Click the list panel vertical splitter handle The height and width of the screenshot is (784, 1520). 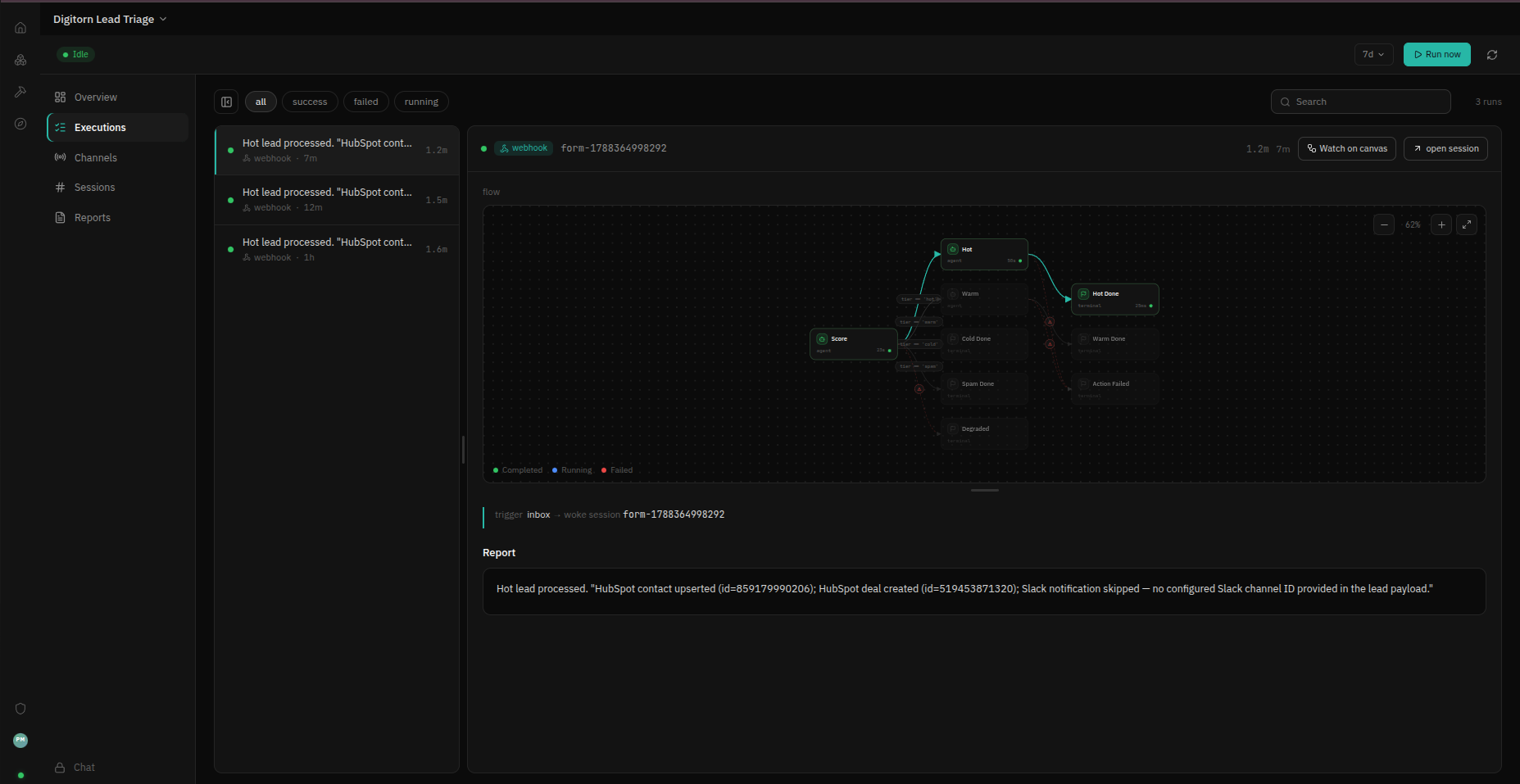(463, 450)
